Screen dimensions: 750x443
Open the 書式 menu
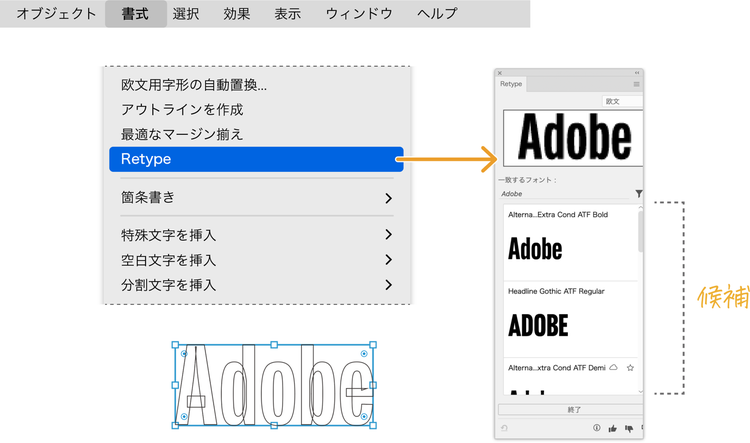[x=135, y=13]
